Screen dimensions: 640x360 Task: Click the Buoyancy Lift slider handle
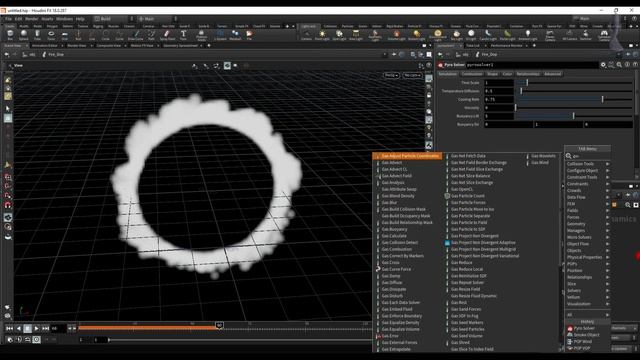(x=573, y=116)
